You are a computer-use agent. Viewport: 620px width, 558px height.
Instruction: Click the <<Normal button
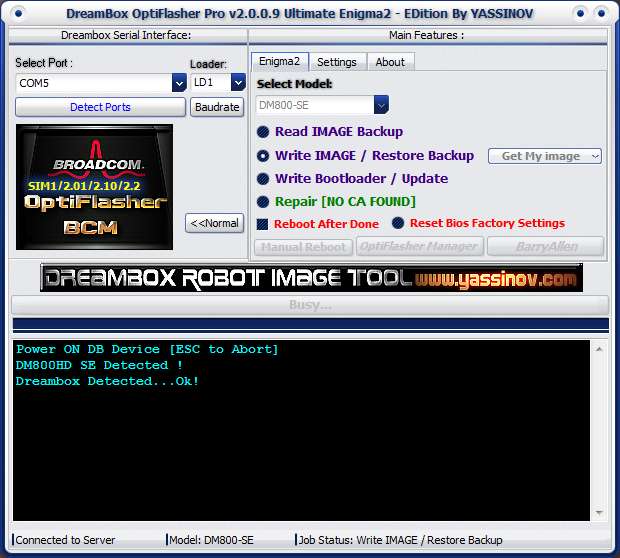(214, 223)
